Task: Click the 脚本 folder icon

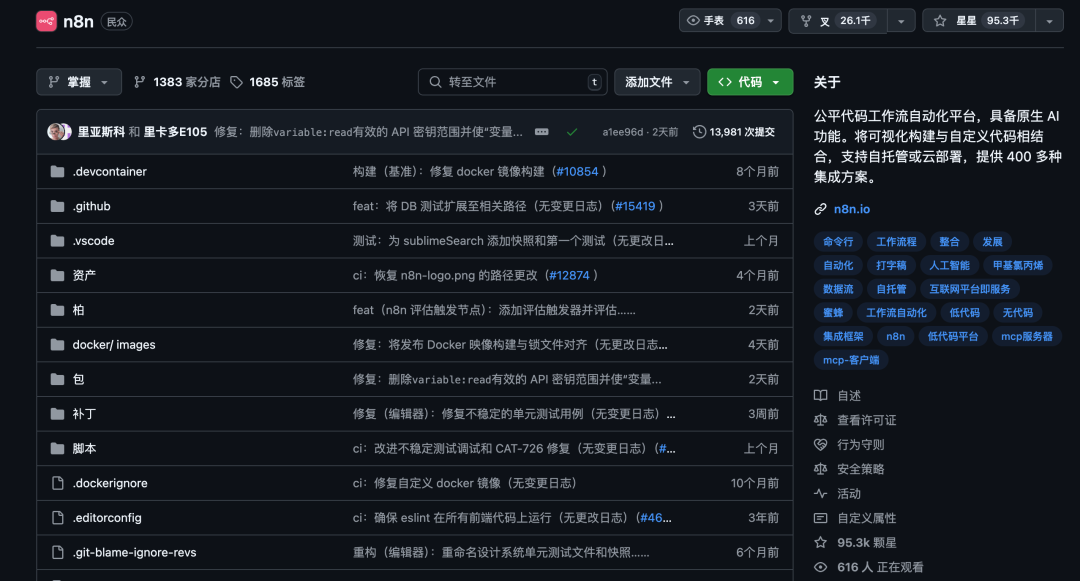Action: pyautogui.click(x=58, y=449)
